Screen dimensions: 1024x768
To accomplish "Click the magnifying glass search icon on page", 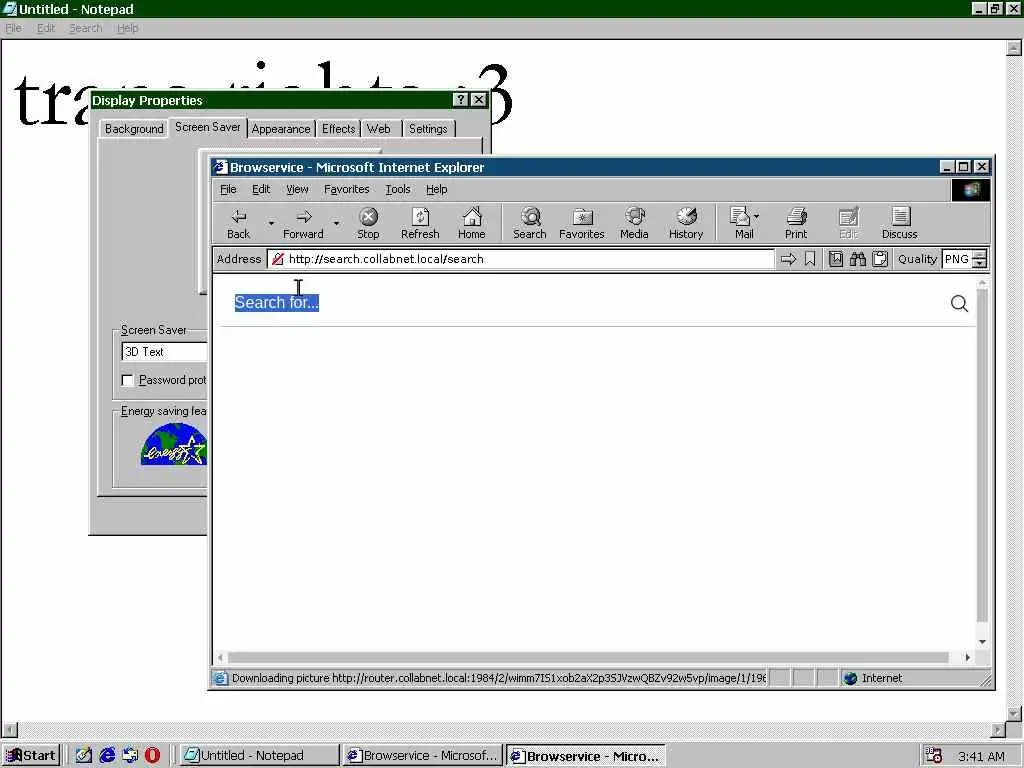I will tap(959, 303).
